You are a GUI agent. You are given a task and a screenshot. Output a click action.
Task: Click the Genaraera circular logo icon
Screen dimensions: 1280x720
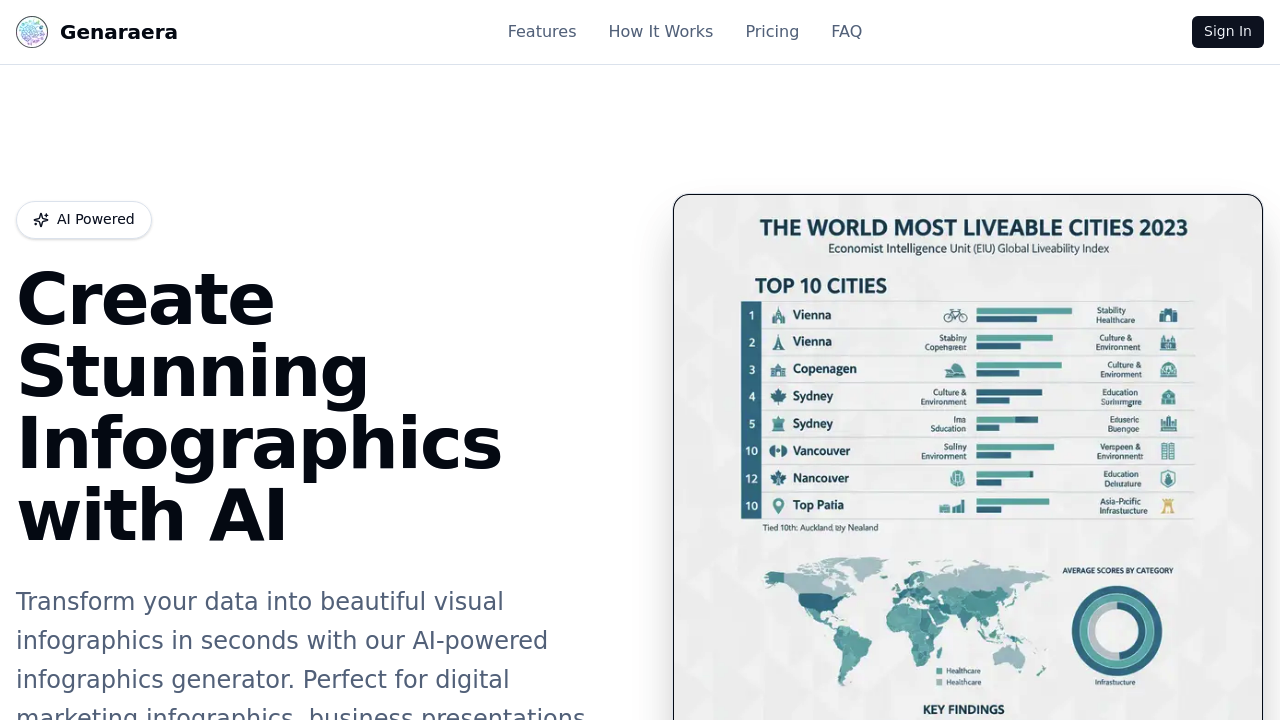coord(32,32)
